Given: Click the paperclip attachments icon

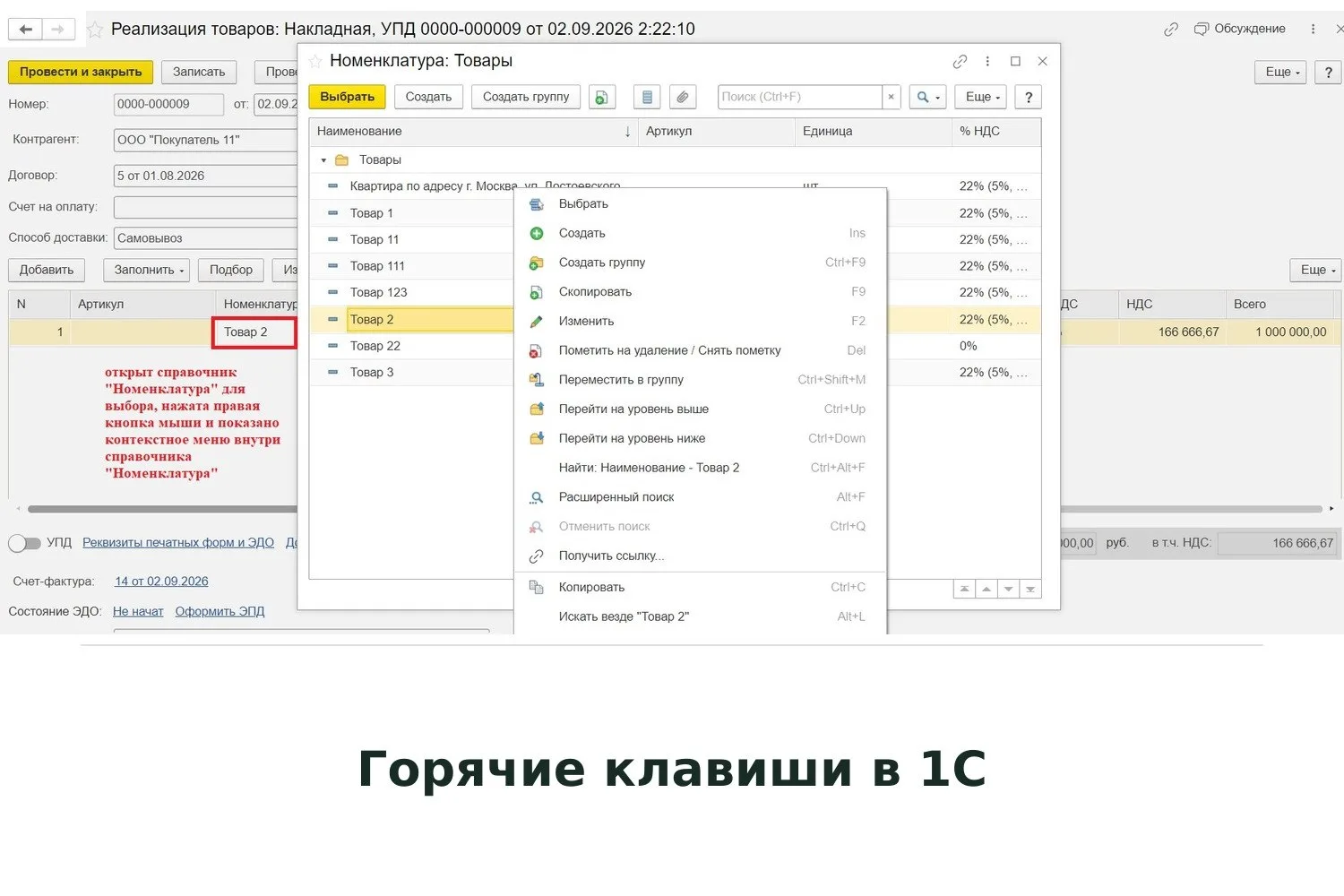Looking at the screenshot, I should click(683, 97).
